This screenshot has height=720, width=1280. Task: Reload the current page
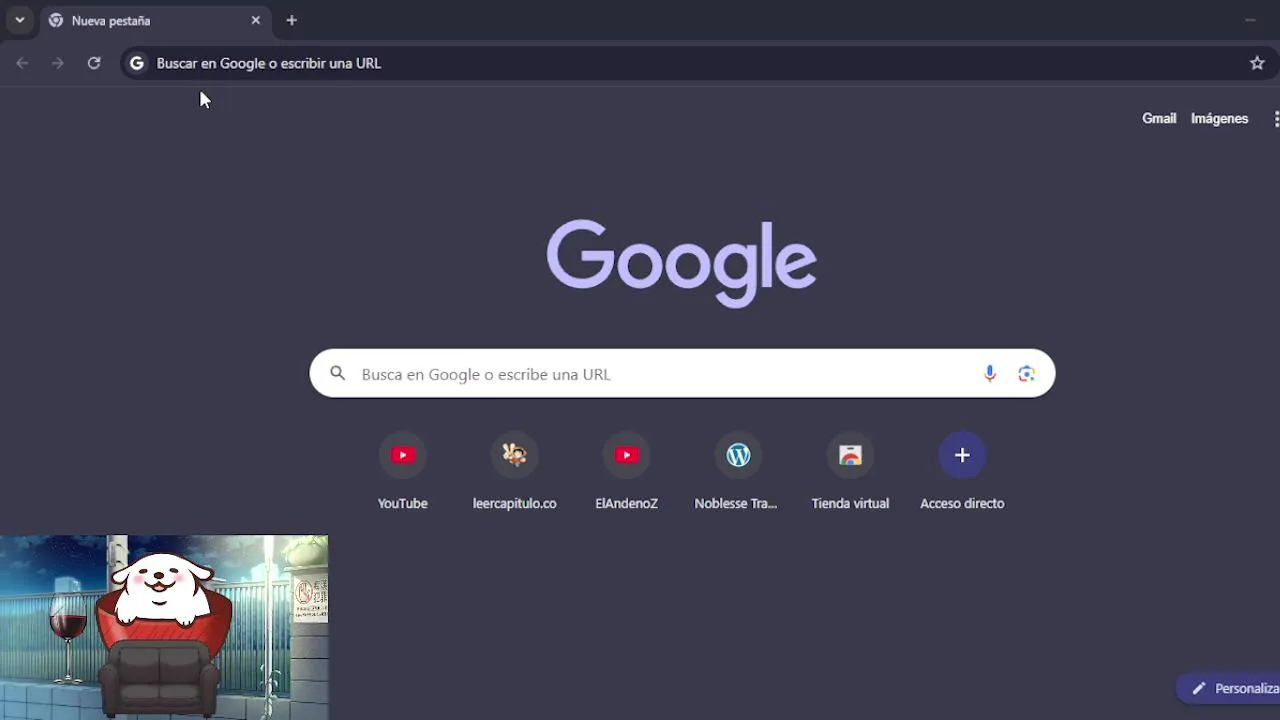coord(94,63)
